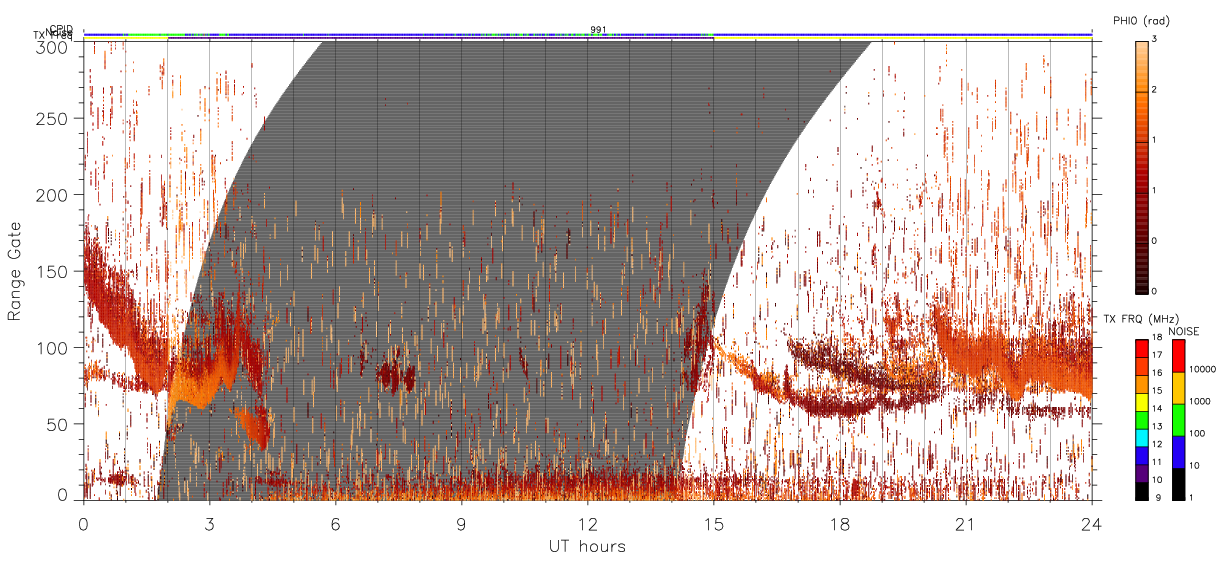Click the purple 10–11 MHz swatch in TX FRQ legend
Screen dimensions: 1228x567
(x=1142, y=473)
